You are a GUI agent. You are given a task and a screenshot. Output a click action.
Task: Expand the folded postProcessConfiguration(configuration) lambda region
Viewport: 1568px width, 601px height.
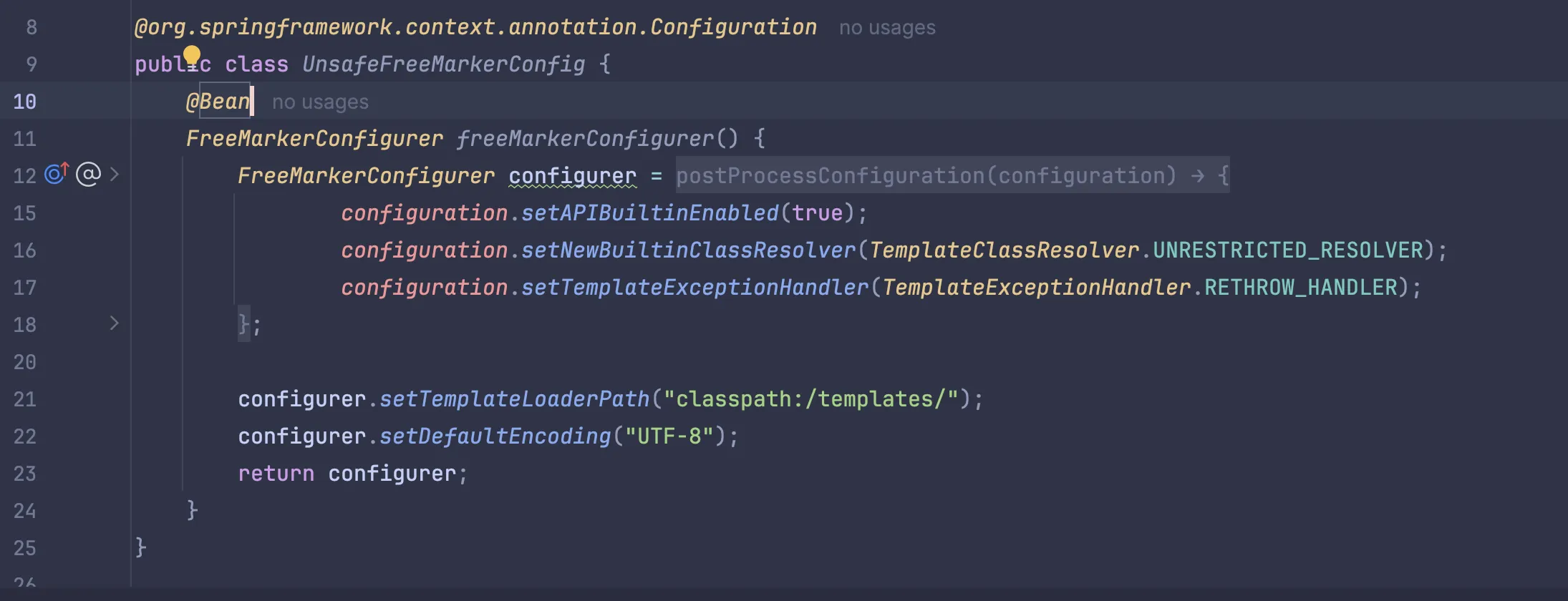click(x=952, y=175)
